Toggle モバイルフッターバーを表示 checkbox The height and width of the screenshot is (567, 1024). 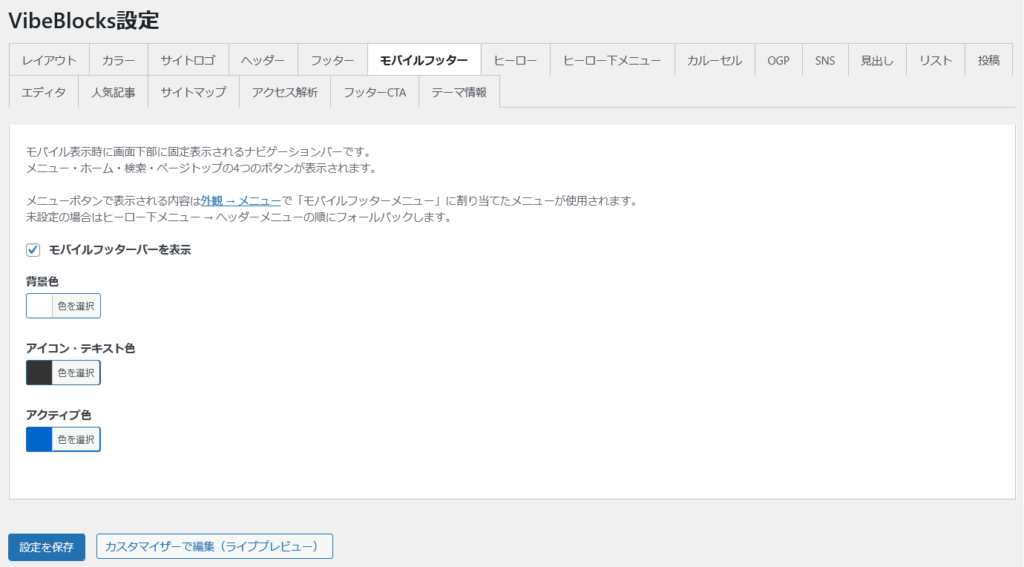(x=33, y=250)
